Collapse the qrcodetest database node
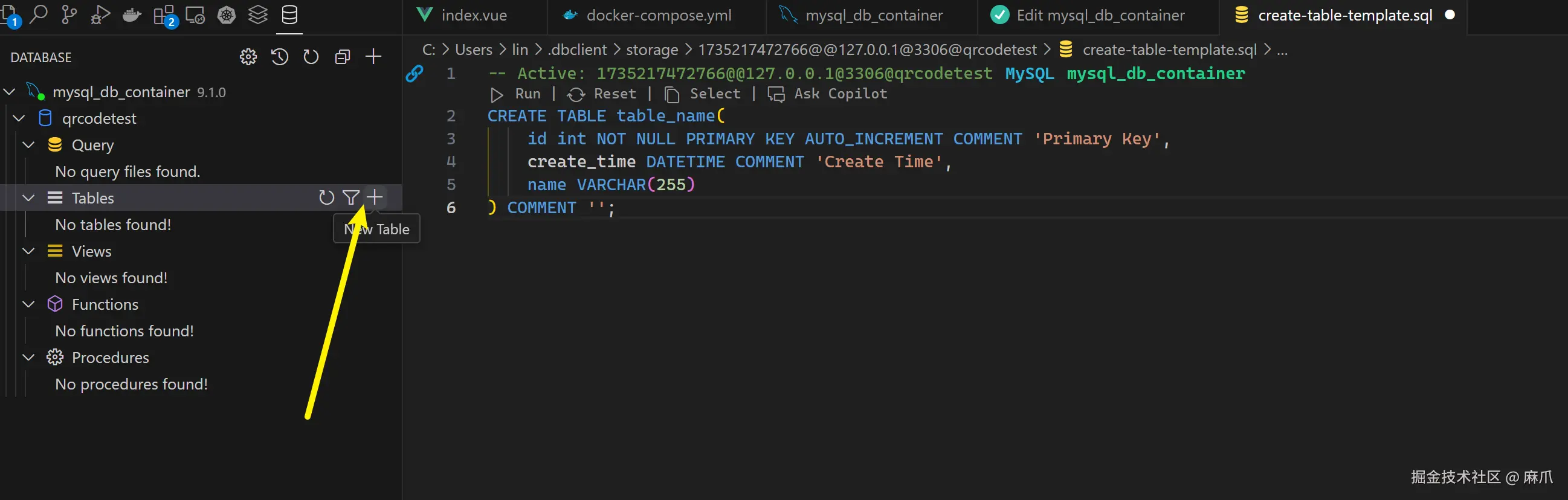The image size is (1568, 500). click(x=19, y=118)
